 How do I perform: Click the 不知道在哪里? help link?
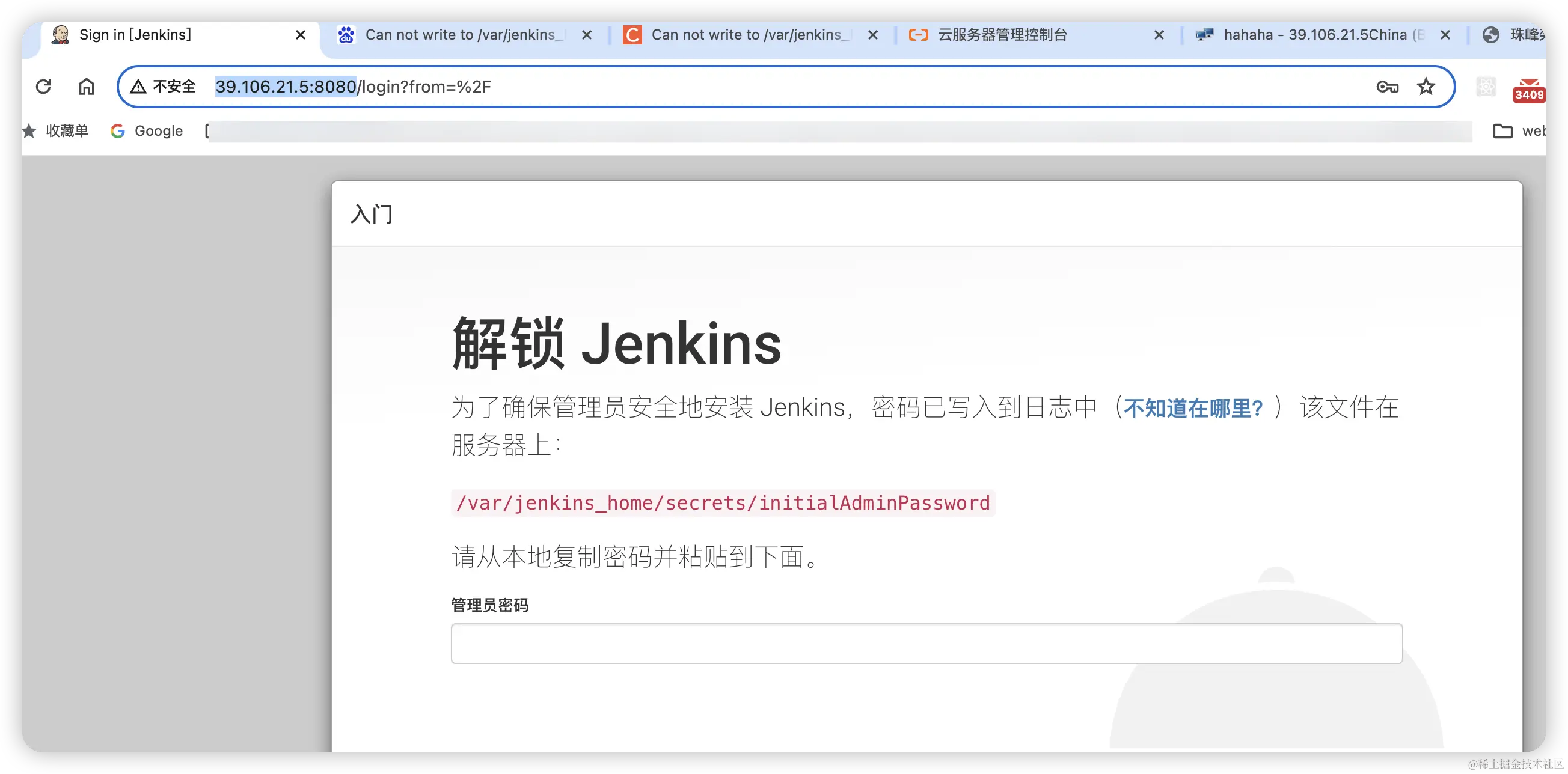[1193, 408]
